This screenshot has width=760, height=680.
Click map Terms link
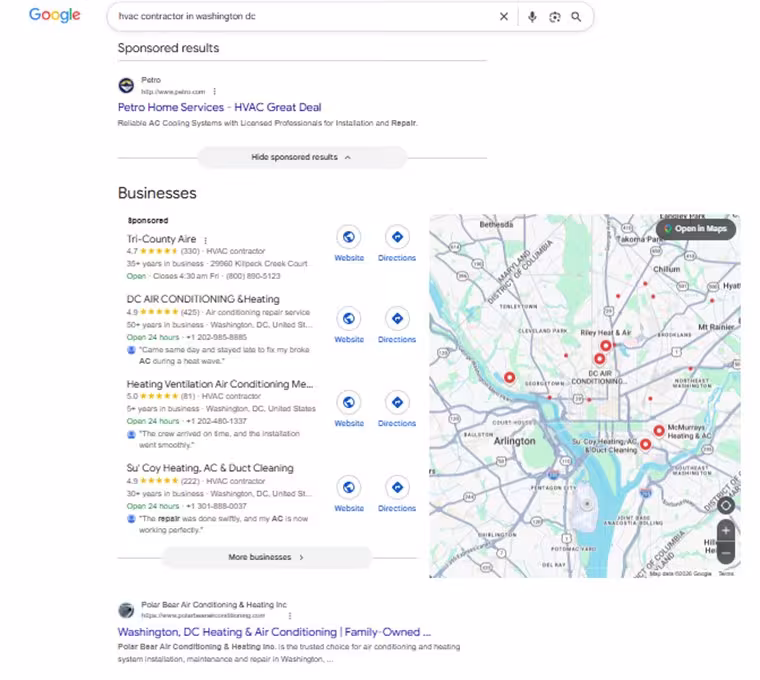click(x=726, y=573)
